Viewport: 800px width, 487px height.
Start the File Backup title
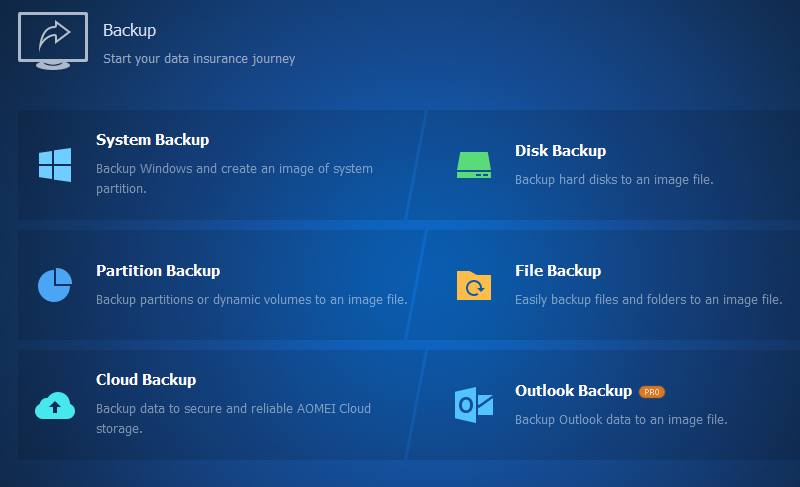558,271
